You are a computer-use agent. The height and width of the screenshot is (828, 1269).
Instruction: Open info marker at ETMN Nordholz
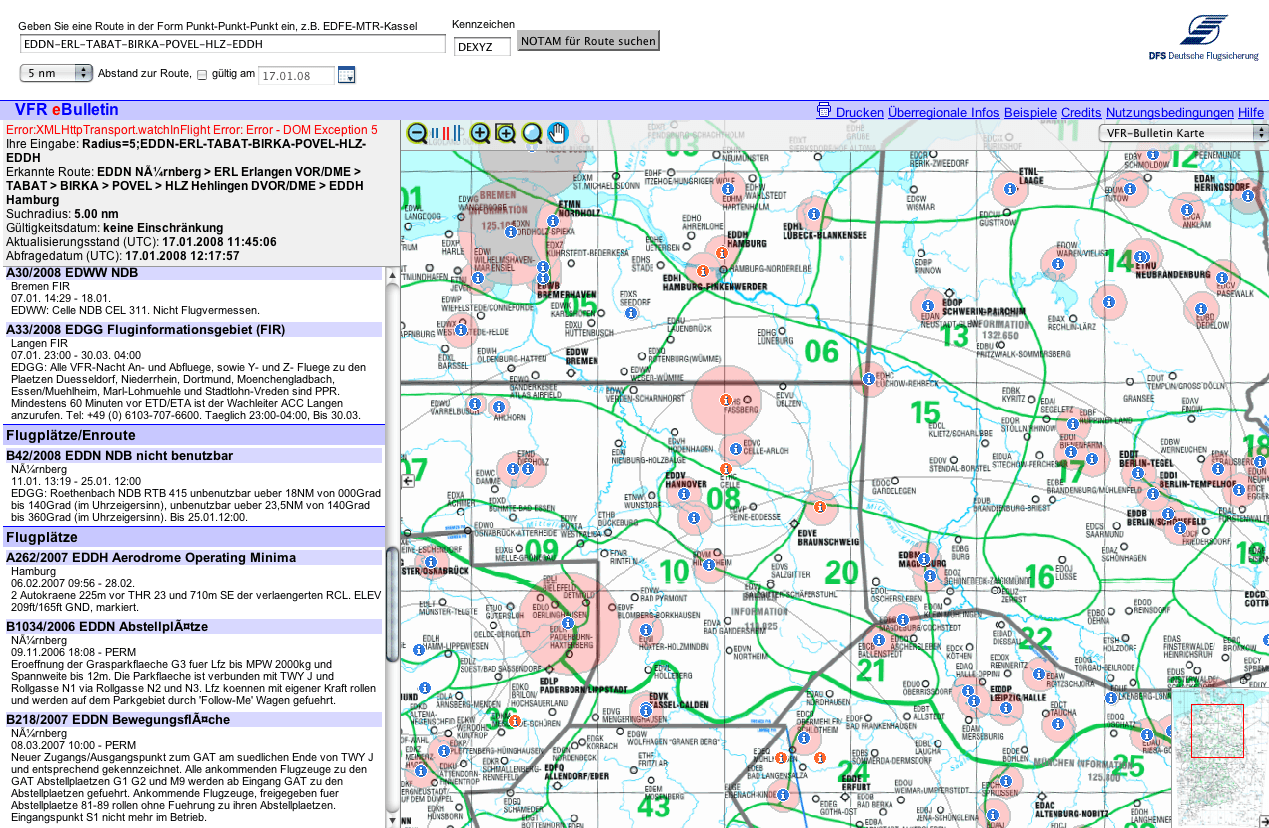pos(552,220)
